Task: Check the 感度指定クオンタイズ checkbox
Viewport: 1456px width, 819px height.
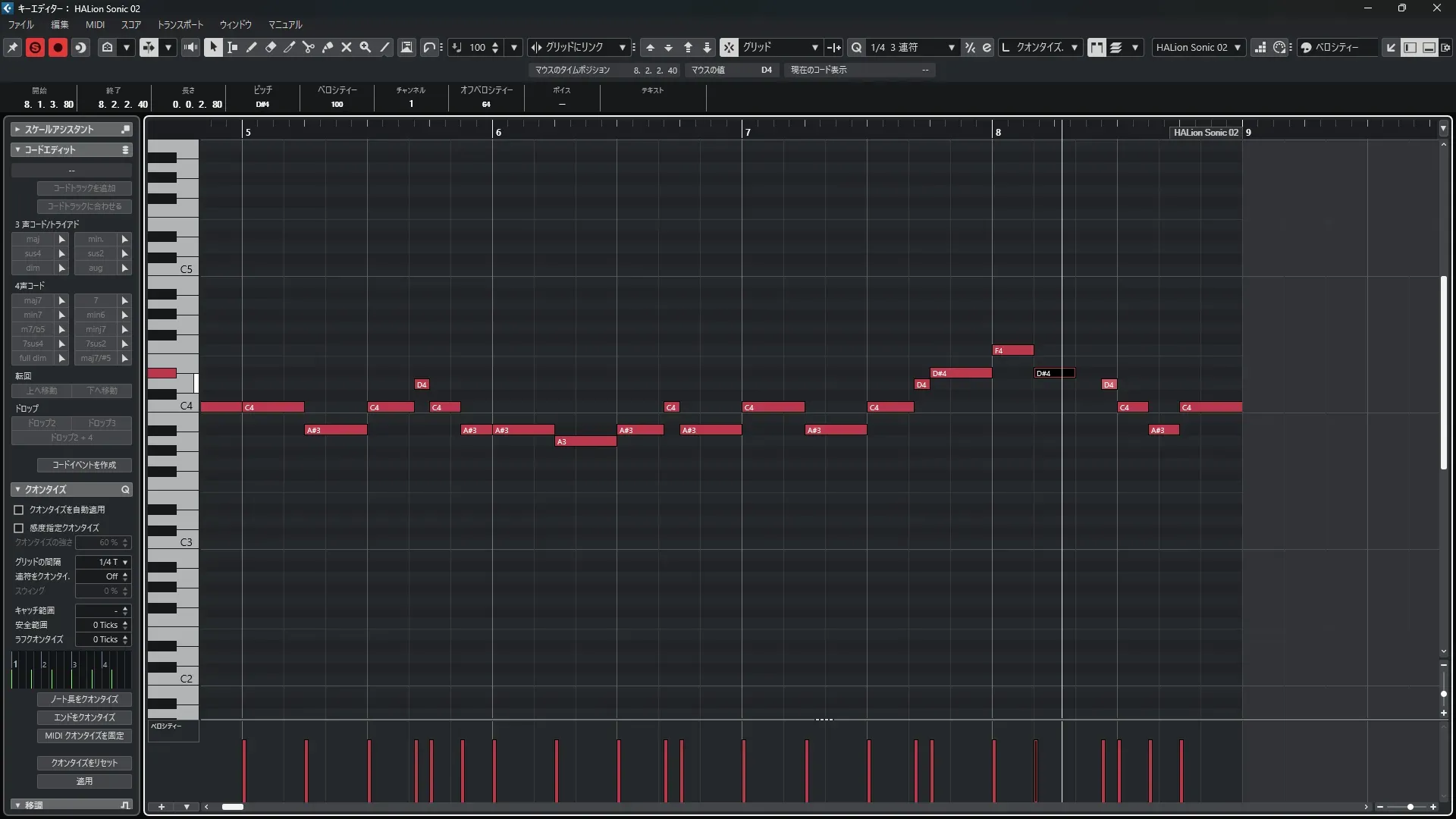Action: (19, 528)
